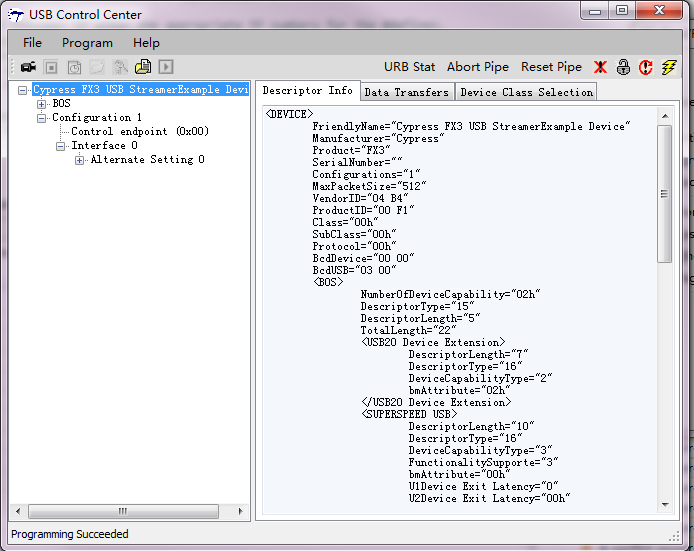The image size is (694, 551).
Task: Click the TotalLength="22" line
Action: tap(408, 330)
